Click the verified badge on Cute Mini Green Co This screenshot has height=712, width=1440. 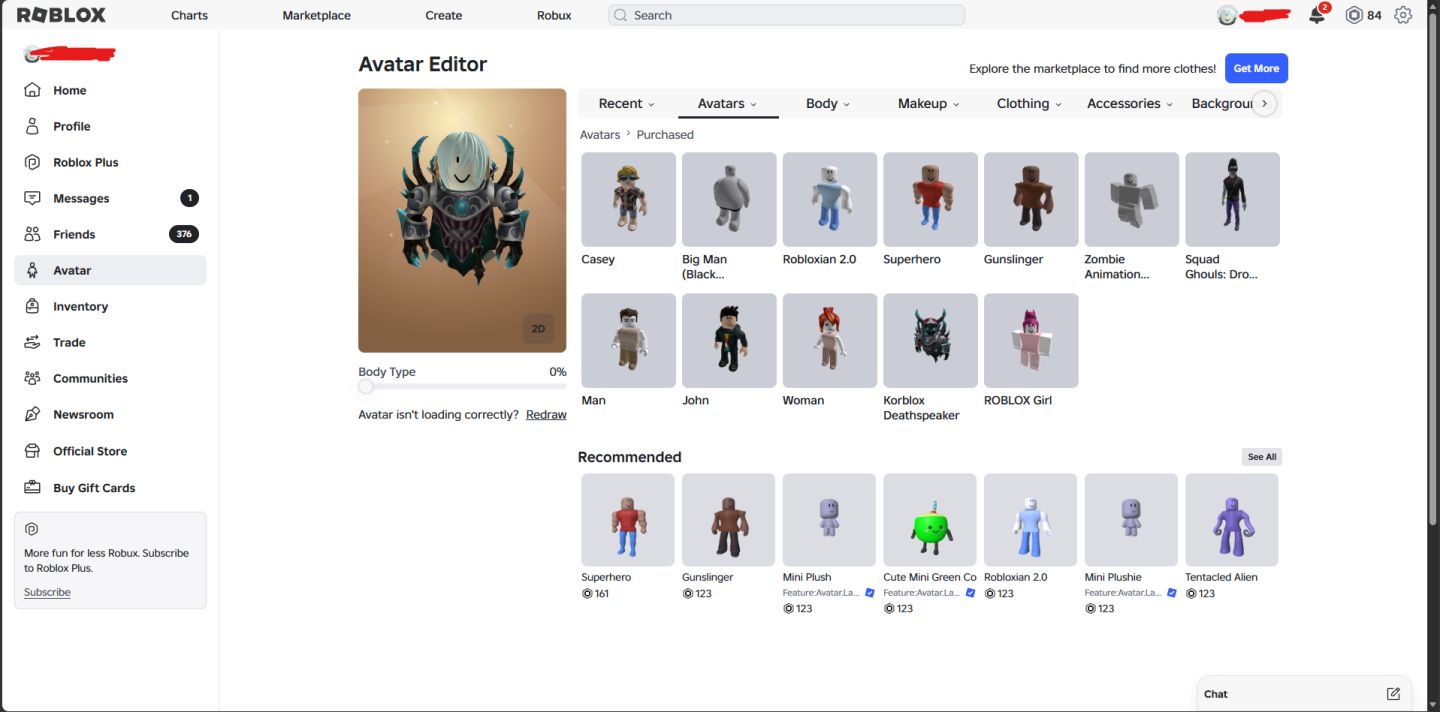pos(970,593)
